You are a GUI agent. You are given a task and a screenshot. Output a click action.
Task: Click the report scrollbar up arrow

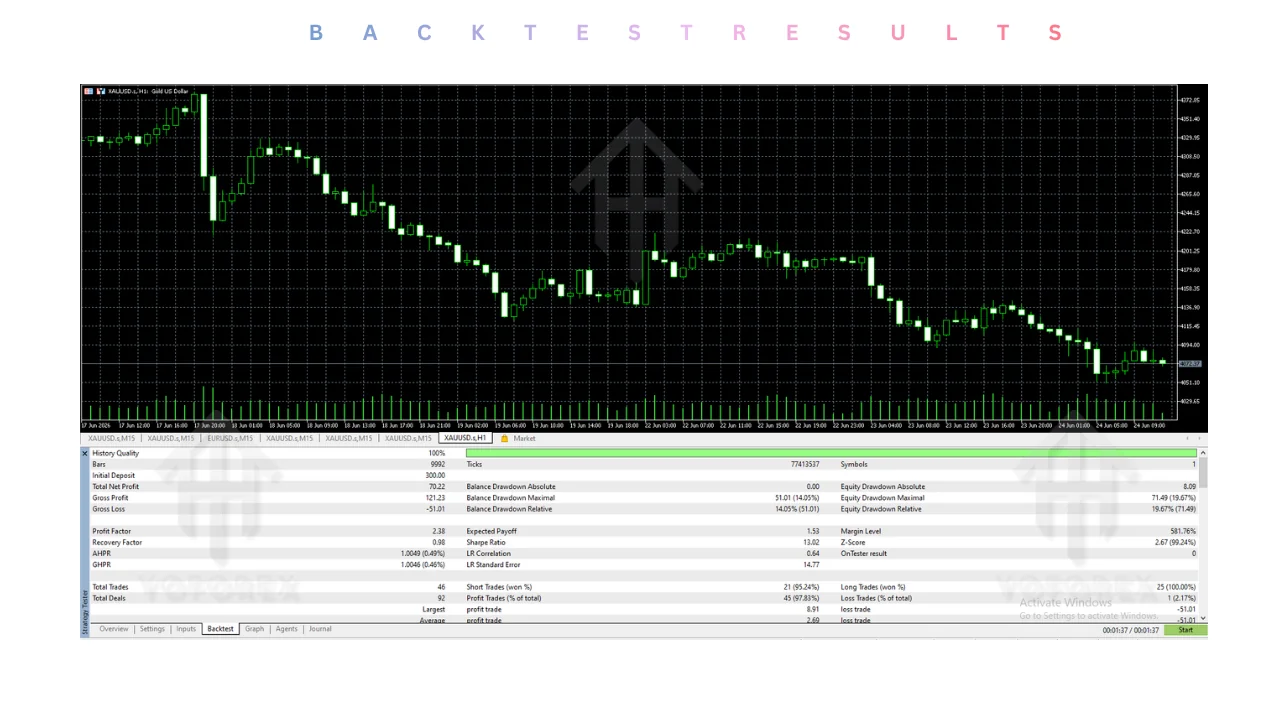click(1203, 453)
